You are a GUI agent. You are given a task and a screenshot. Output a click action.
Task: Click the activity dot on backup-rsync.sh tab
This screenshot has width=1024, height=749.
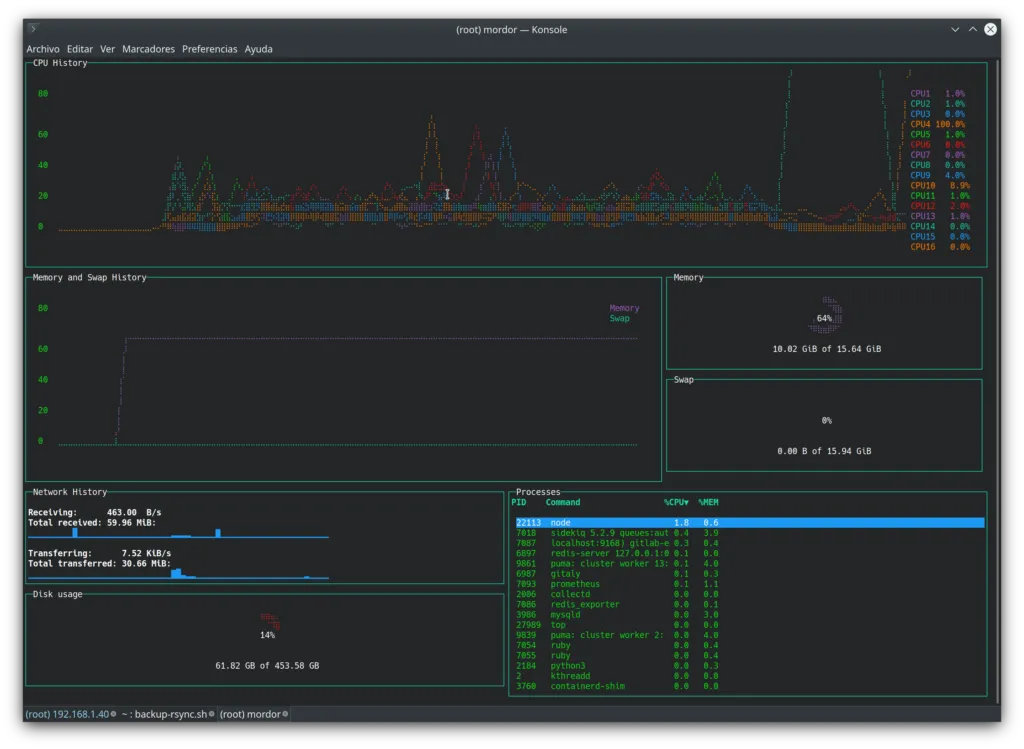[x=211, y=714]
